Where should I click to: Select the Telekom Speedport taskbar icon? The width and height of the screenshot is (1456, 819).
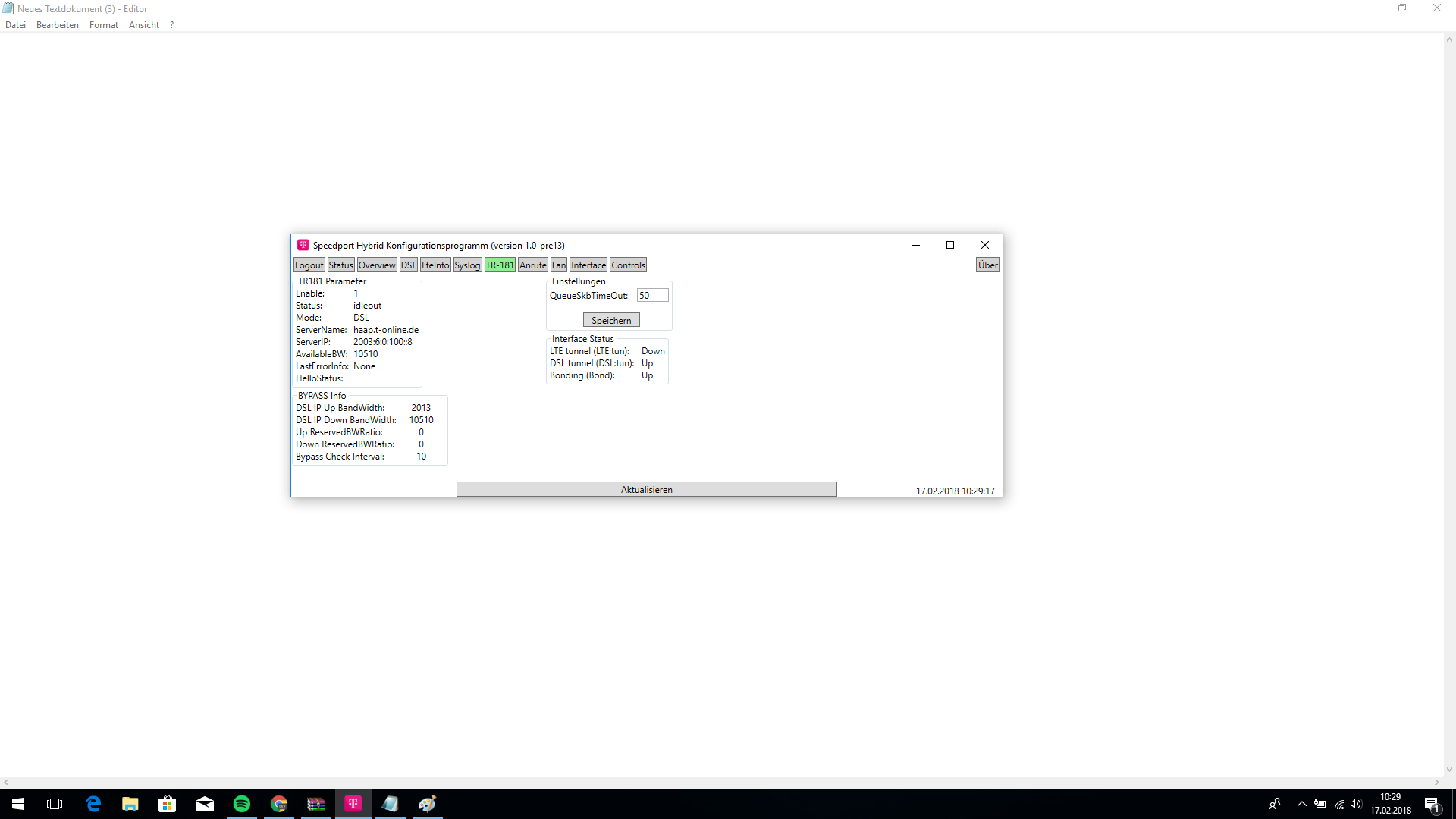coord(353,804)
